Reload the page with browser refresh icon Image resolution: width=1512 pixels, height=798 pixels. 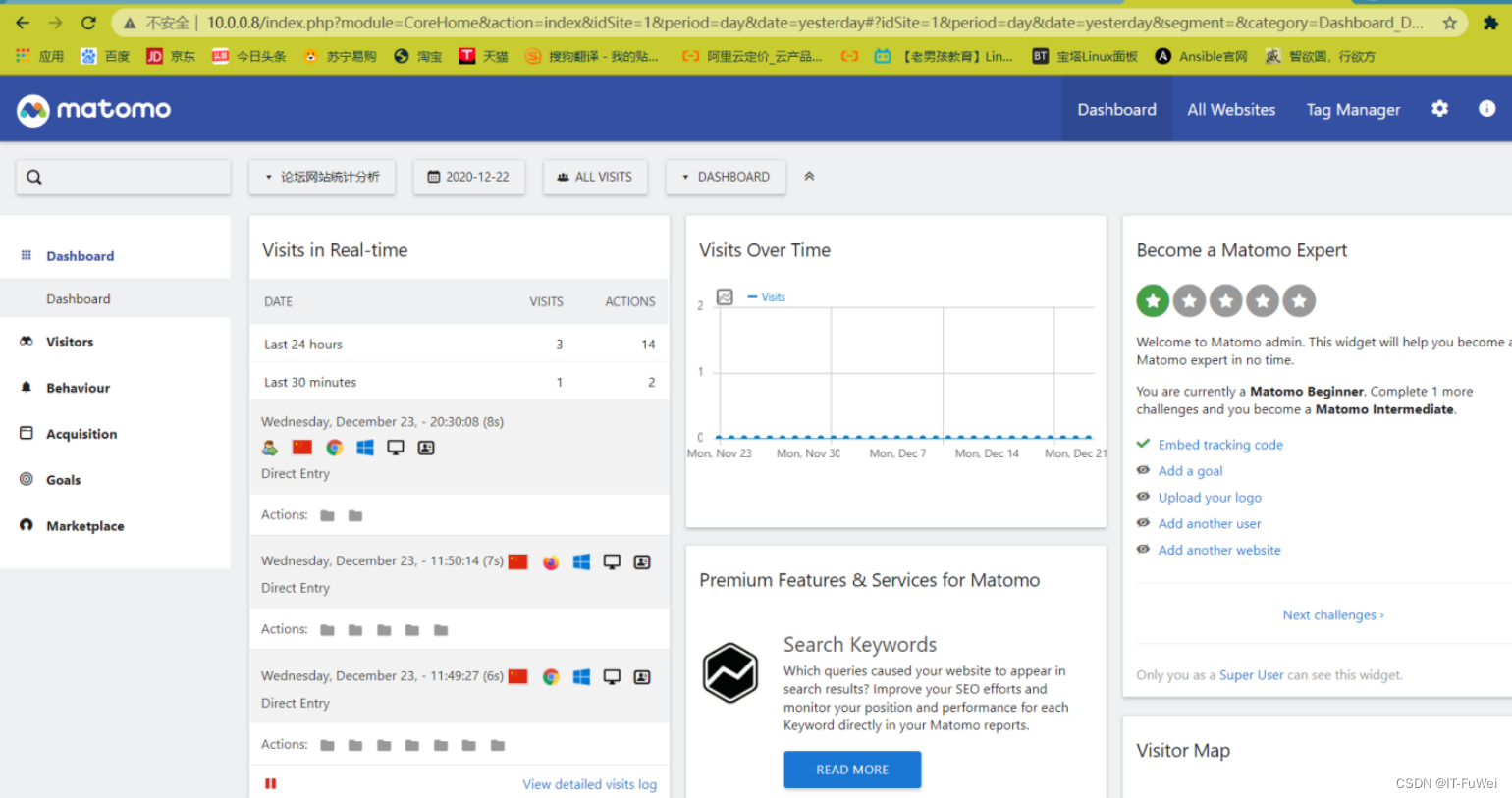click(x=88, y=22)
